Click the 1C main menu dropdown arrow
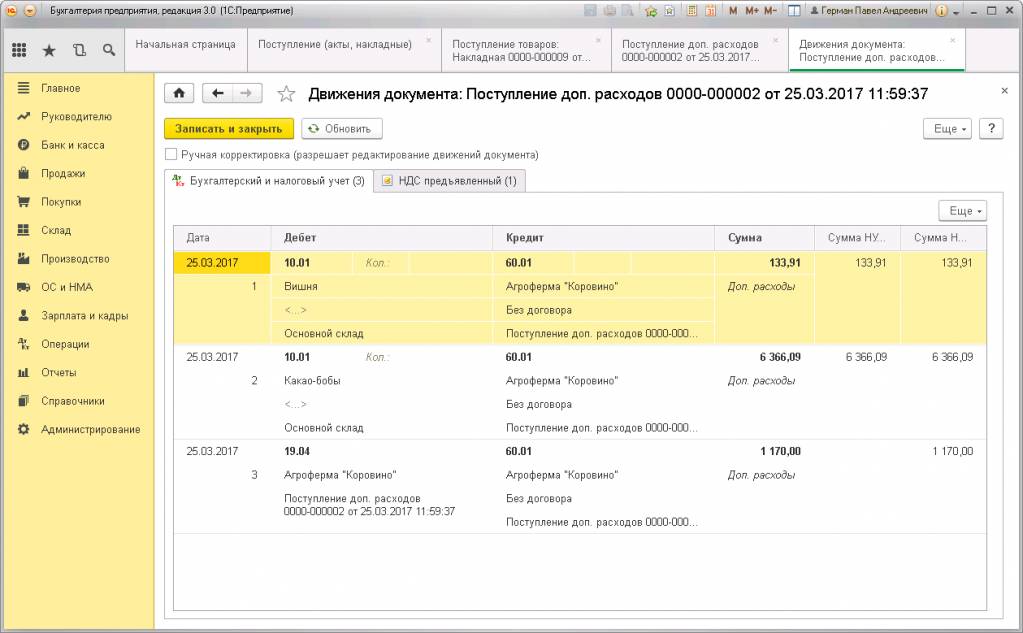The image size is (1023, 633). point(30,10)
